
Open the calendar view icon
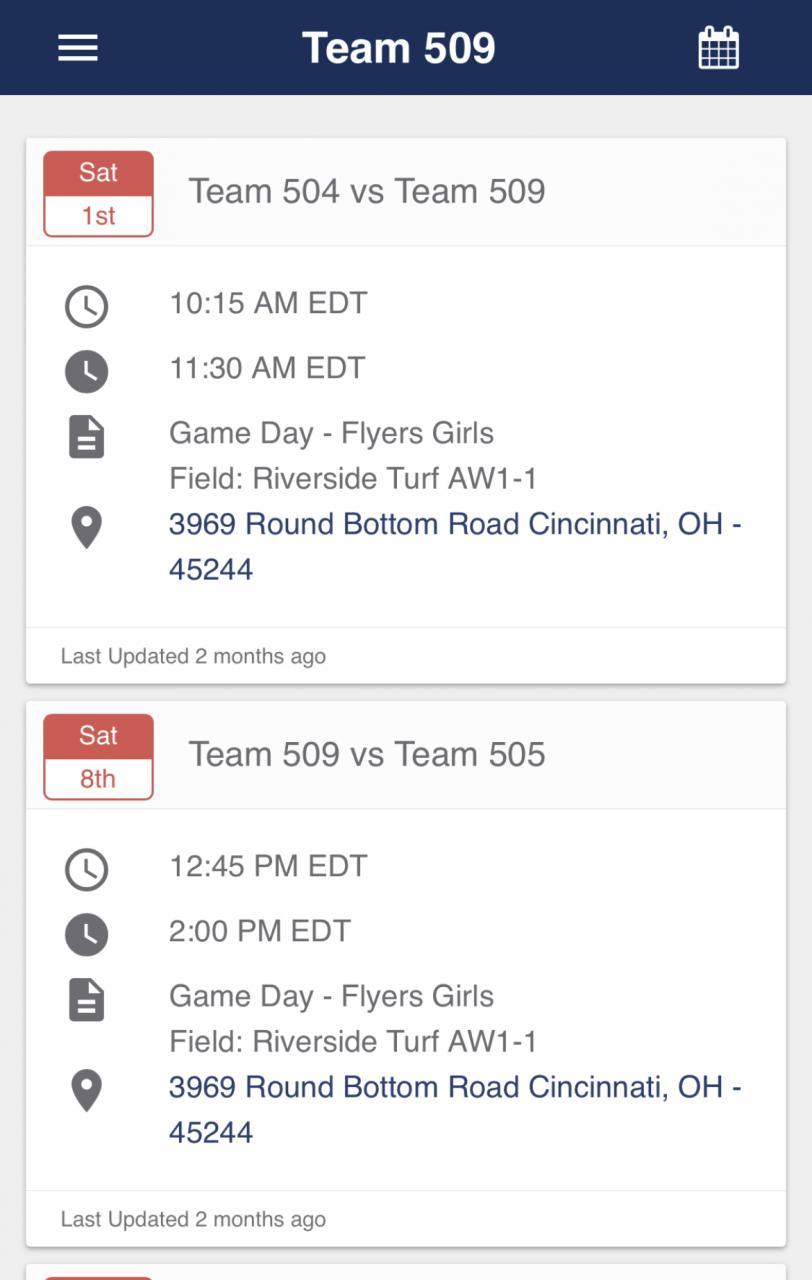pos(718,48)
